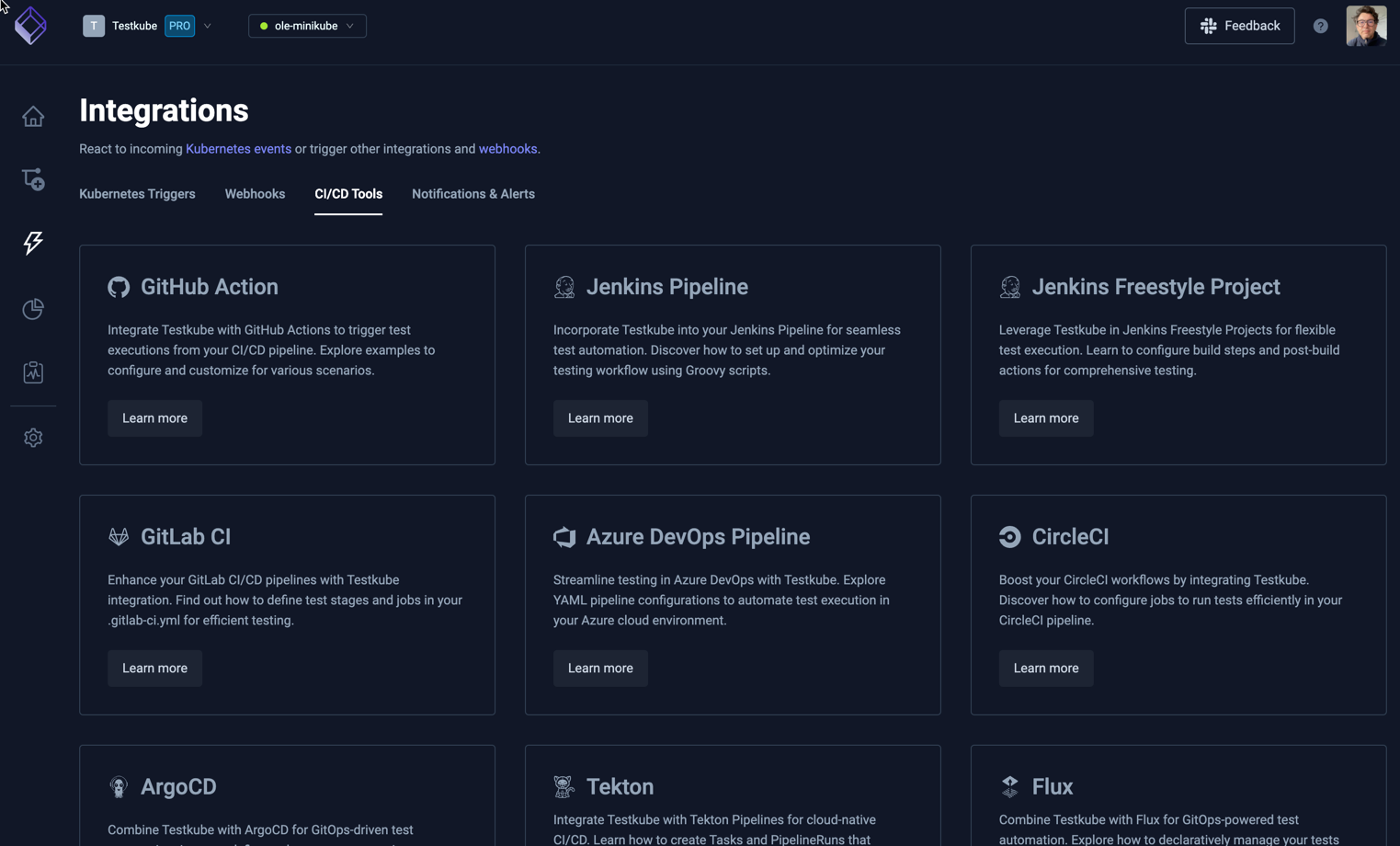Open the Kubernetes events link
The width and height of the screenshot is (1400, 846).
238,148
